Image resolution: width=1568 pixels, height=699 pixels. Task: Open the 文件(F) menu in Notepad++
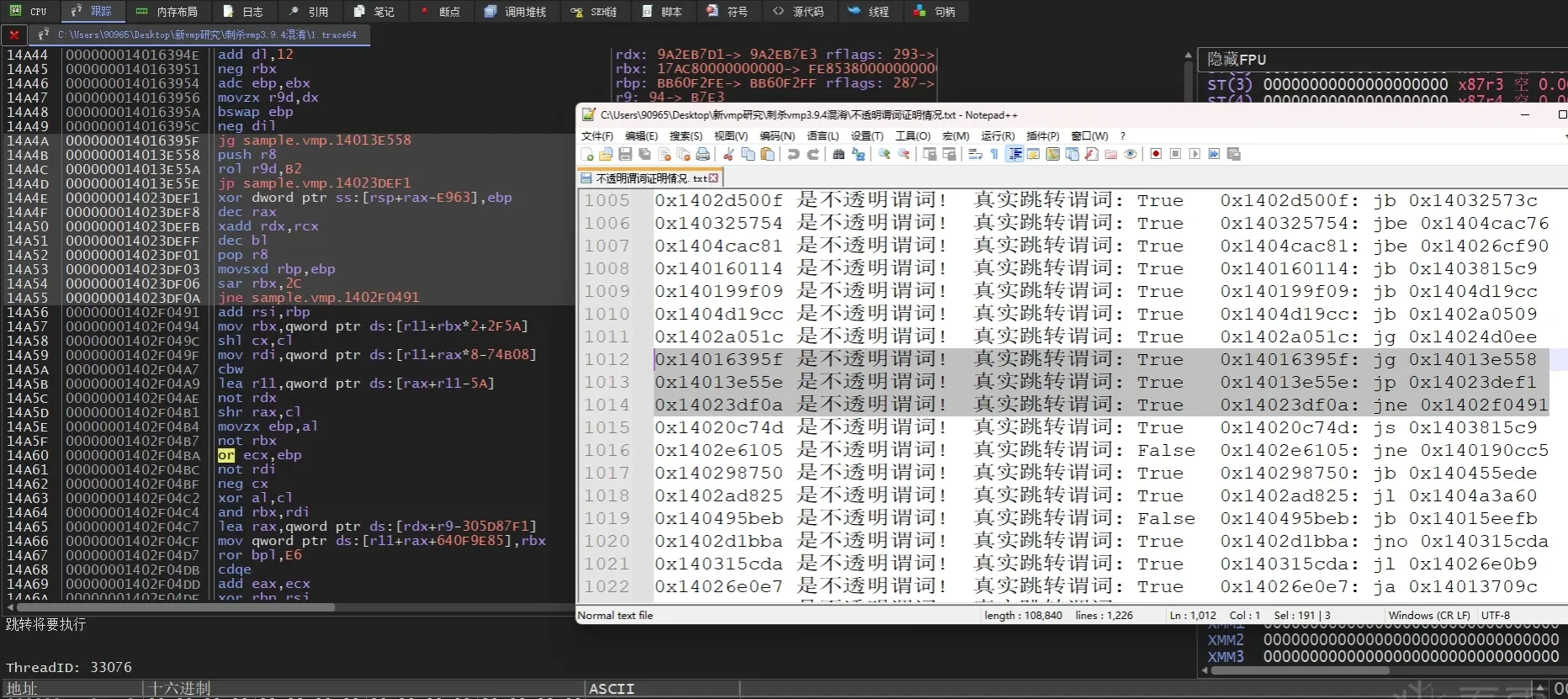point(597,135)
